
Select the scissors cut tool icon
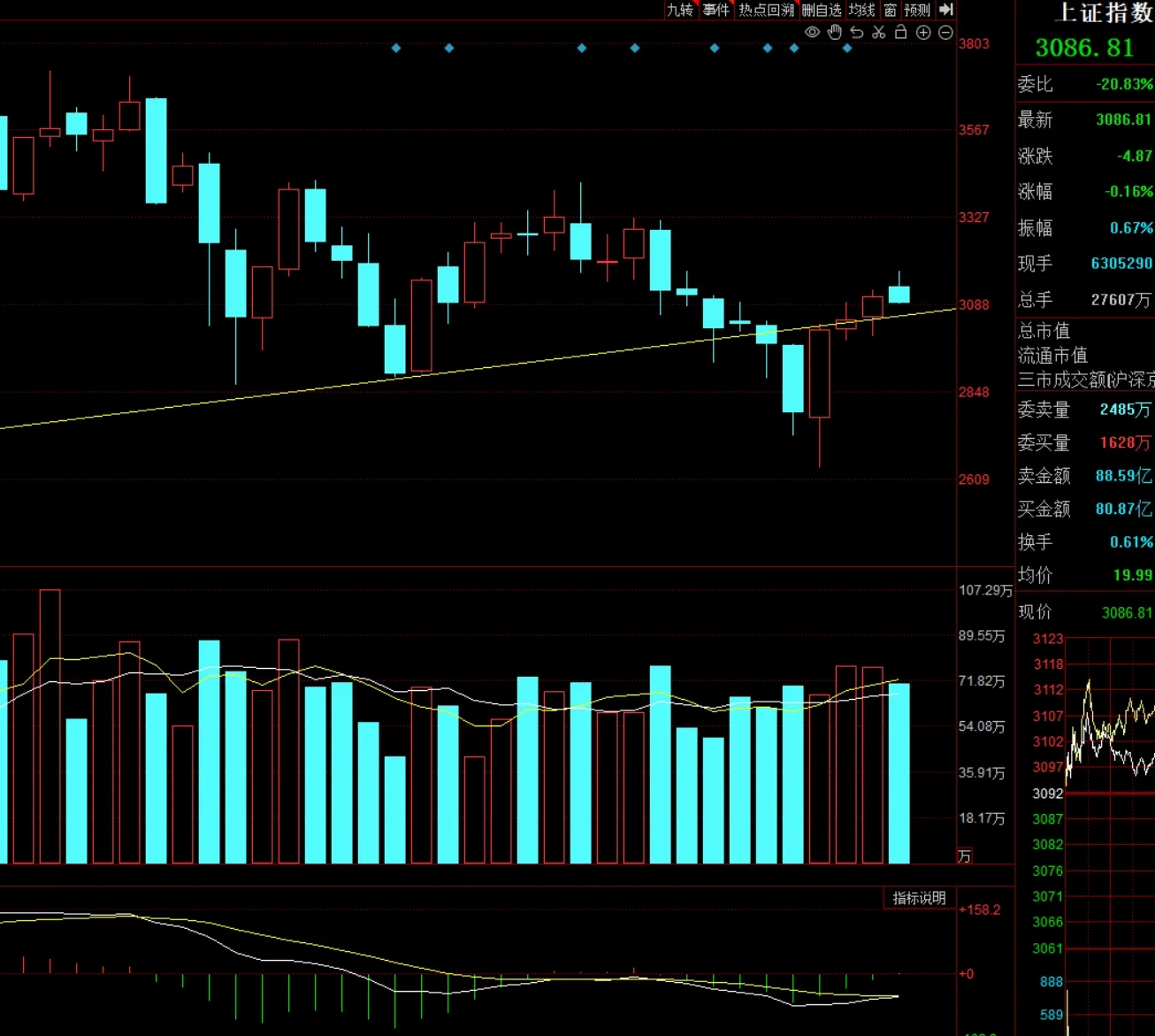click(878, 33)
